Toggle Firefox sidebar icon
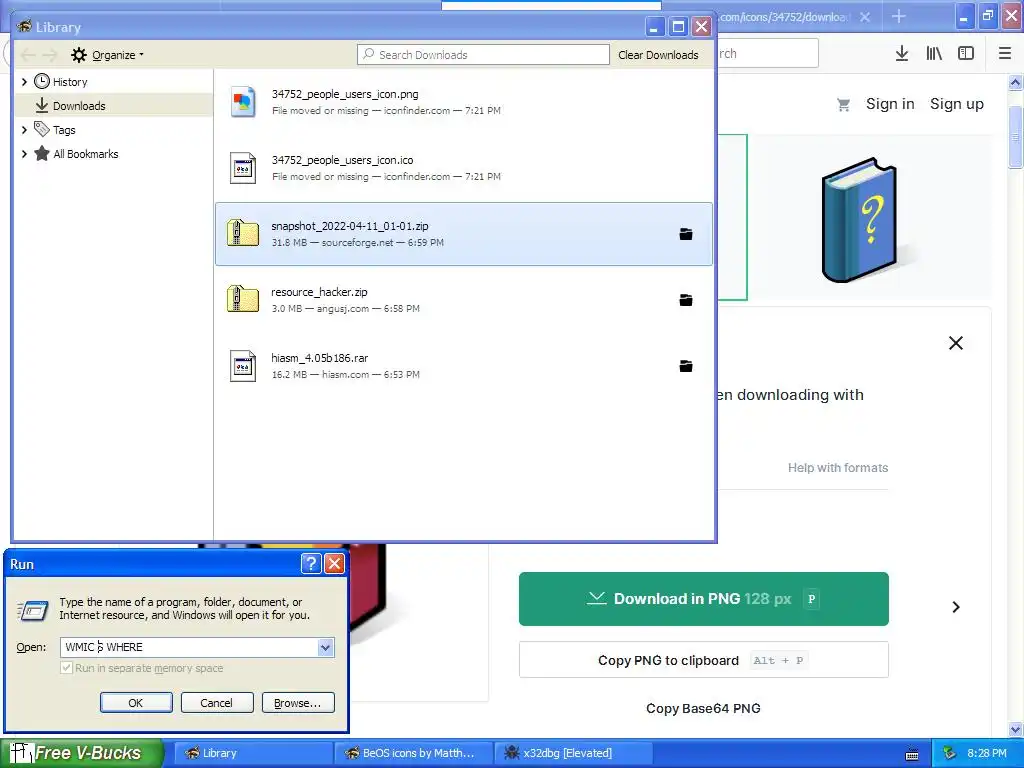This screenshot has width=1024, height=768. click(966, 54)
